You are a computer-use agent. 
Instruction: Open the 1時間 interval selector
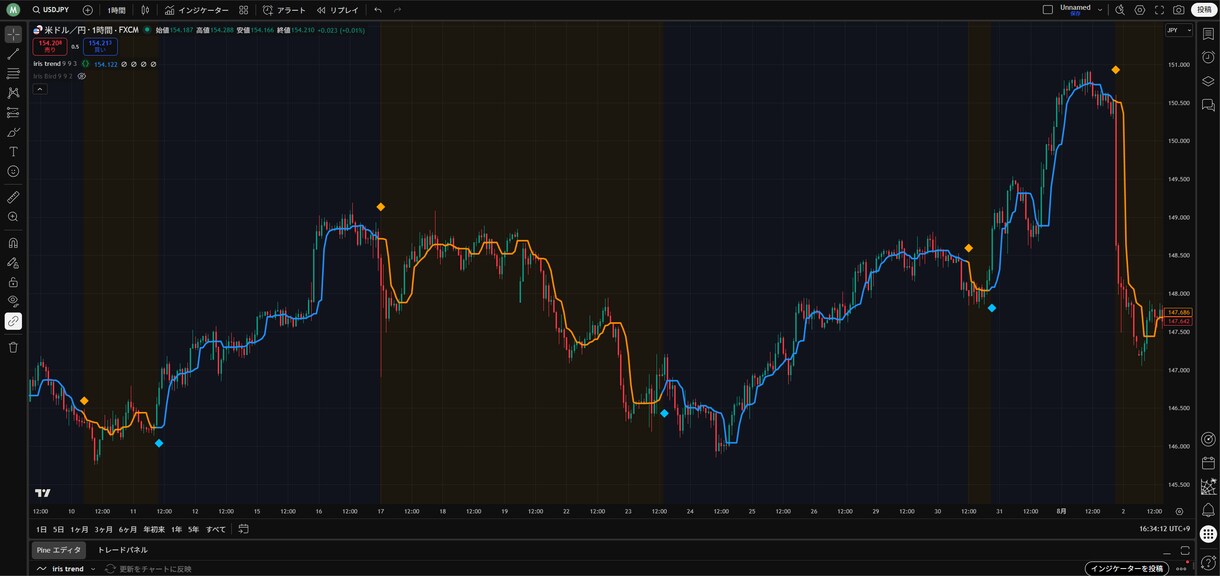[x=117, y=10]
